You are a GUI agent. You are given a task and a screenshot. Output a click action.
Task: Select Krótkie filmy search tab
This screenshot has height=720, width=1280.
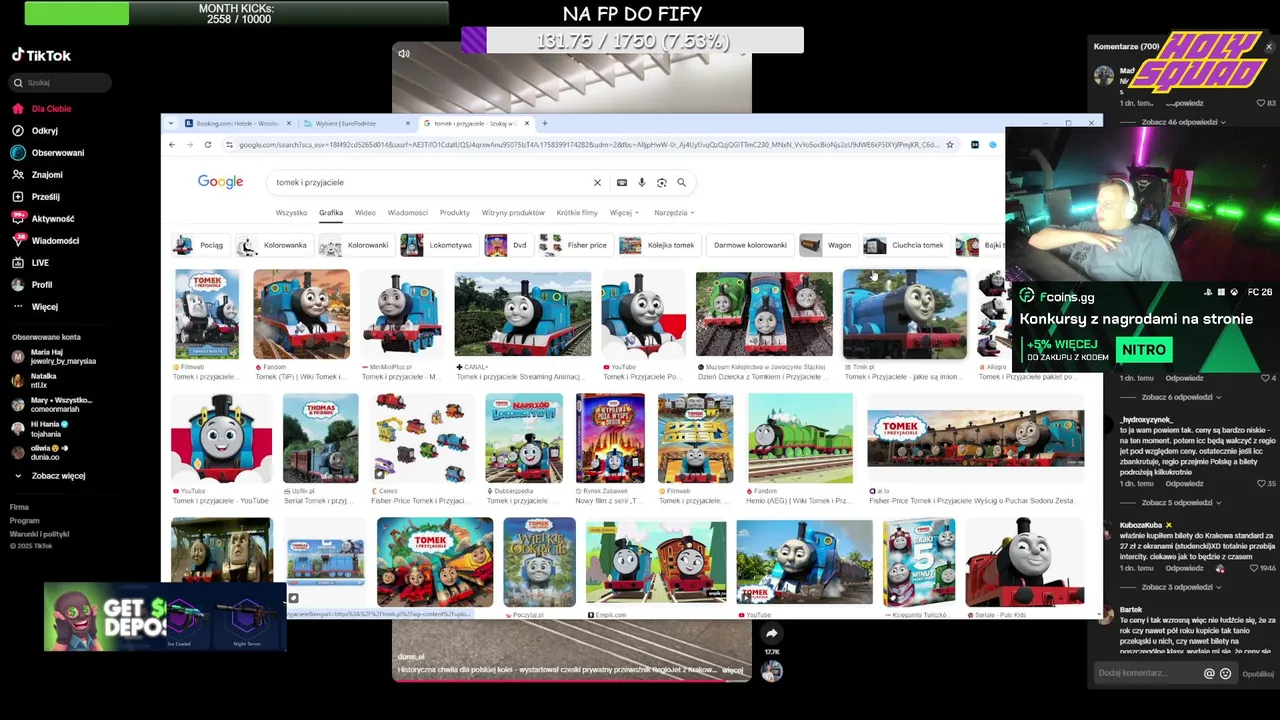tap(577, 213)
